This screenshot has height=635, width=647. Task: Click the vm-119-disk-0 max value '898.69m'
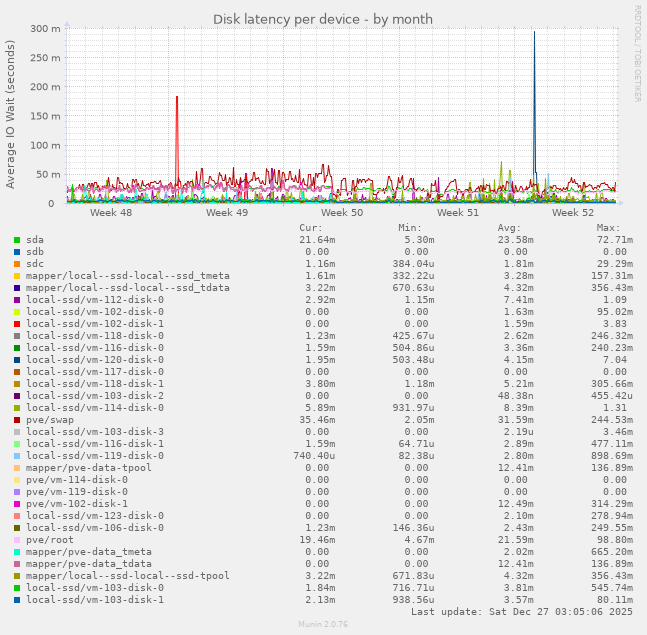pyautogui.click(x=612, y=456)
